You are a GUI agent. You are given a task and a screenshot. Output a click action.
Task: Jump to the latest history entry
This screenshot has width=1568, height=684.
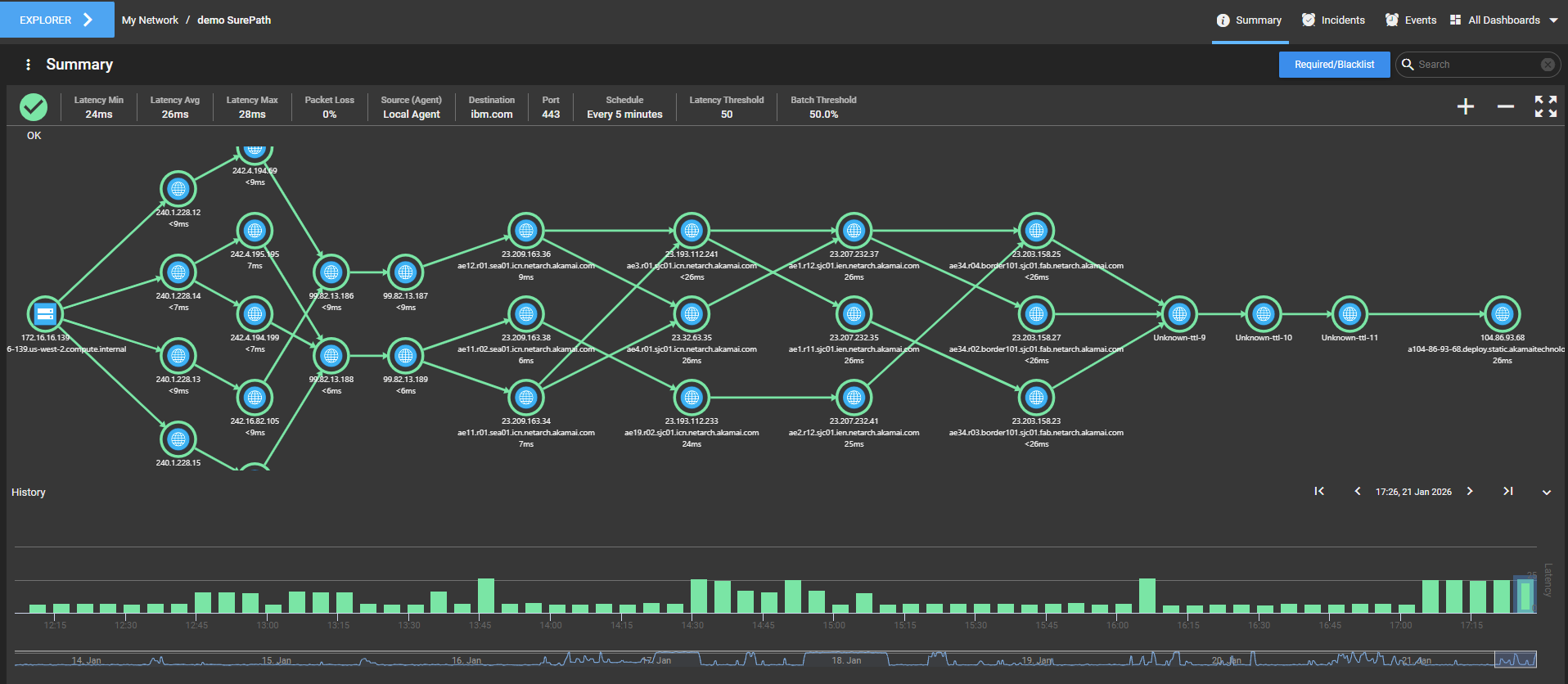1507,491
